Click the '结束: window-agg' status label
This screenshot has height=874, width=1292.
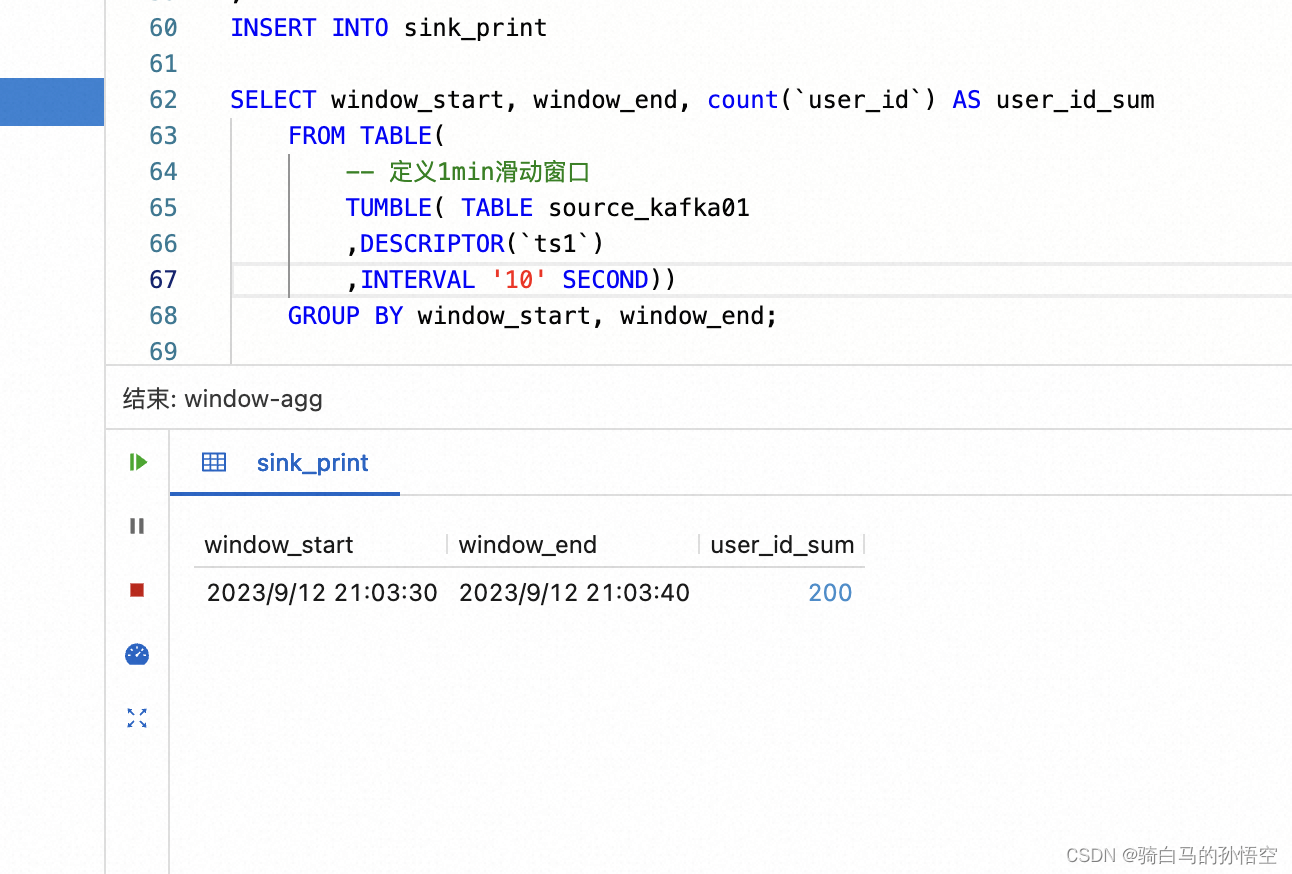pos(223,400)
